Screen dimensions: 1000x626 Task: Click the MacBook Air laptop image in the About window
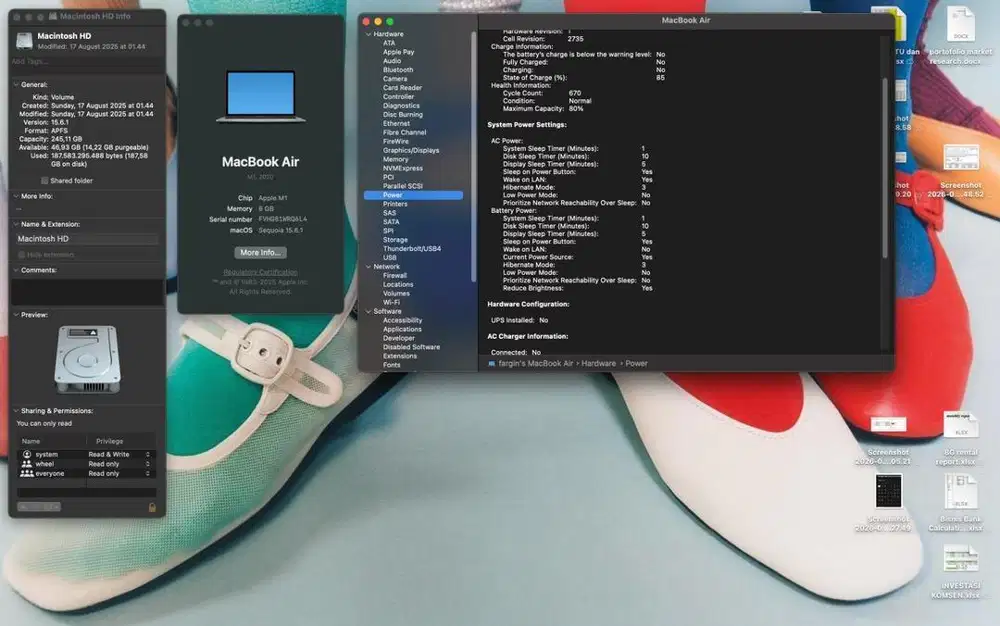260,96
